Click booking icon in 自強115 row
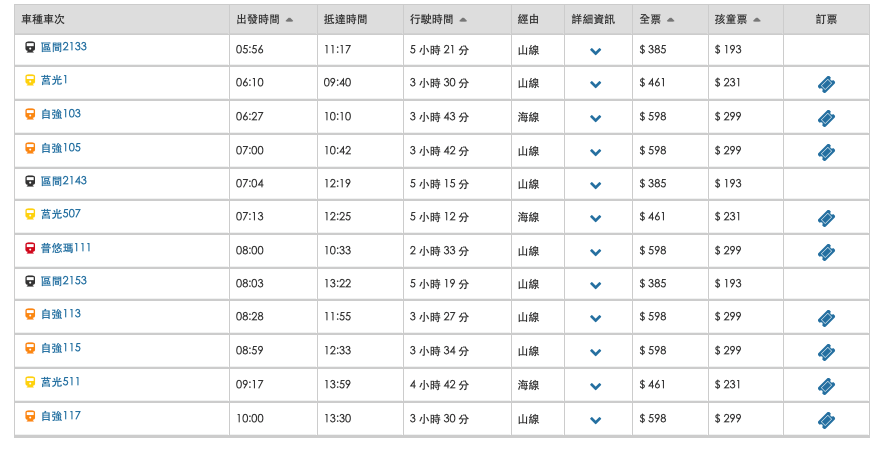 point(826,352)
